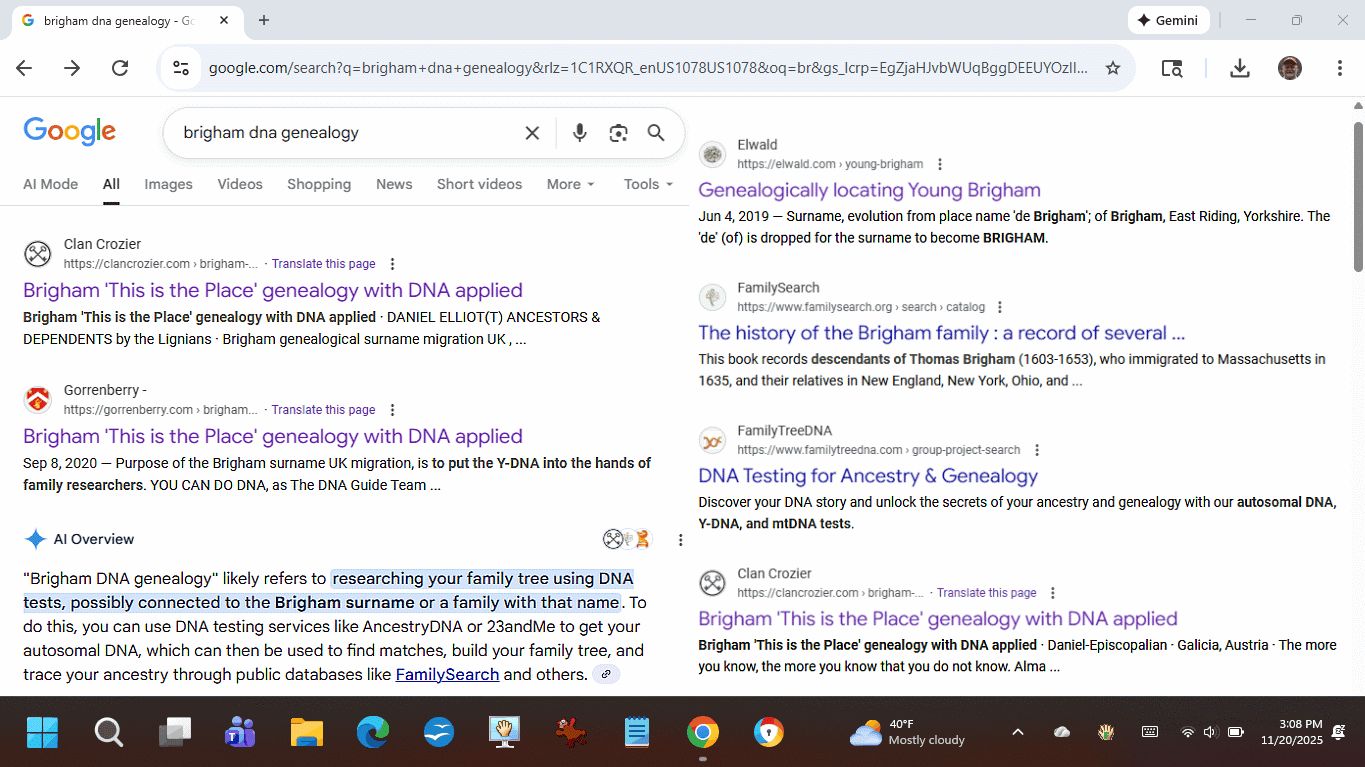Open the Gemini button
Image resolution: width=1365 pixels, height=767 pixels.
(1169, 20)
